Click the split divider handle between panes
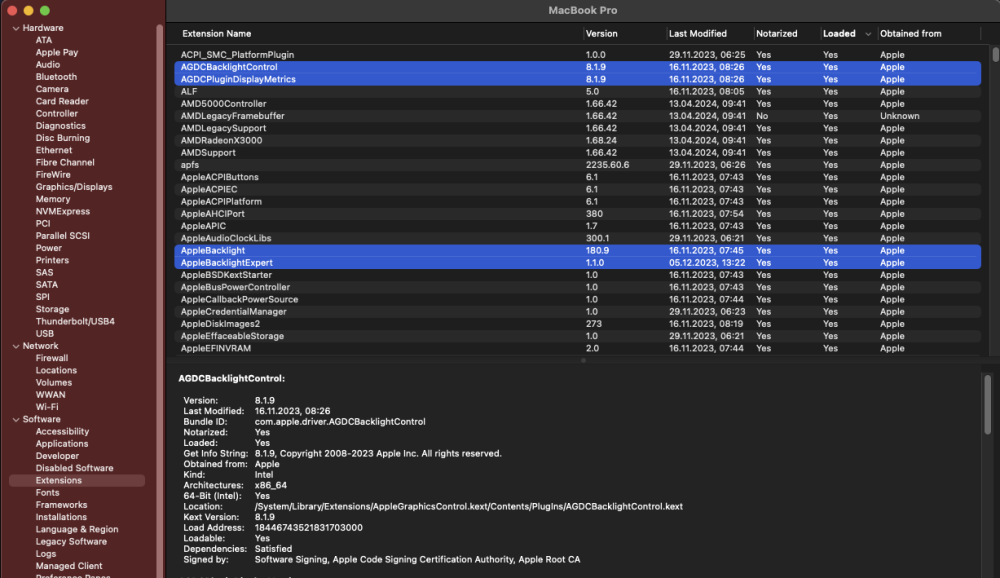 pos(583,360)
